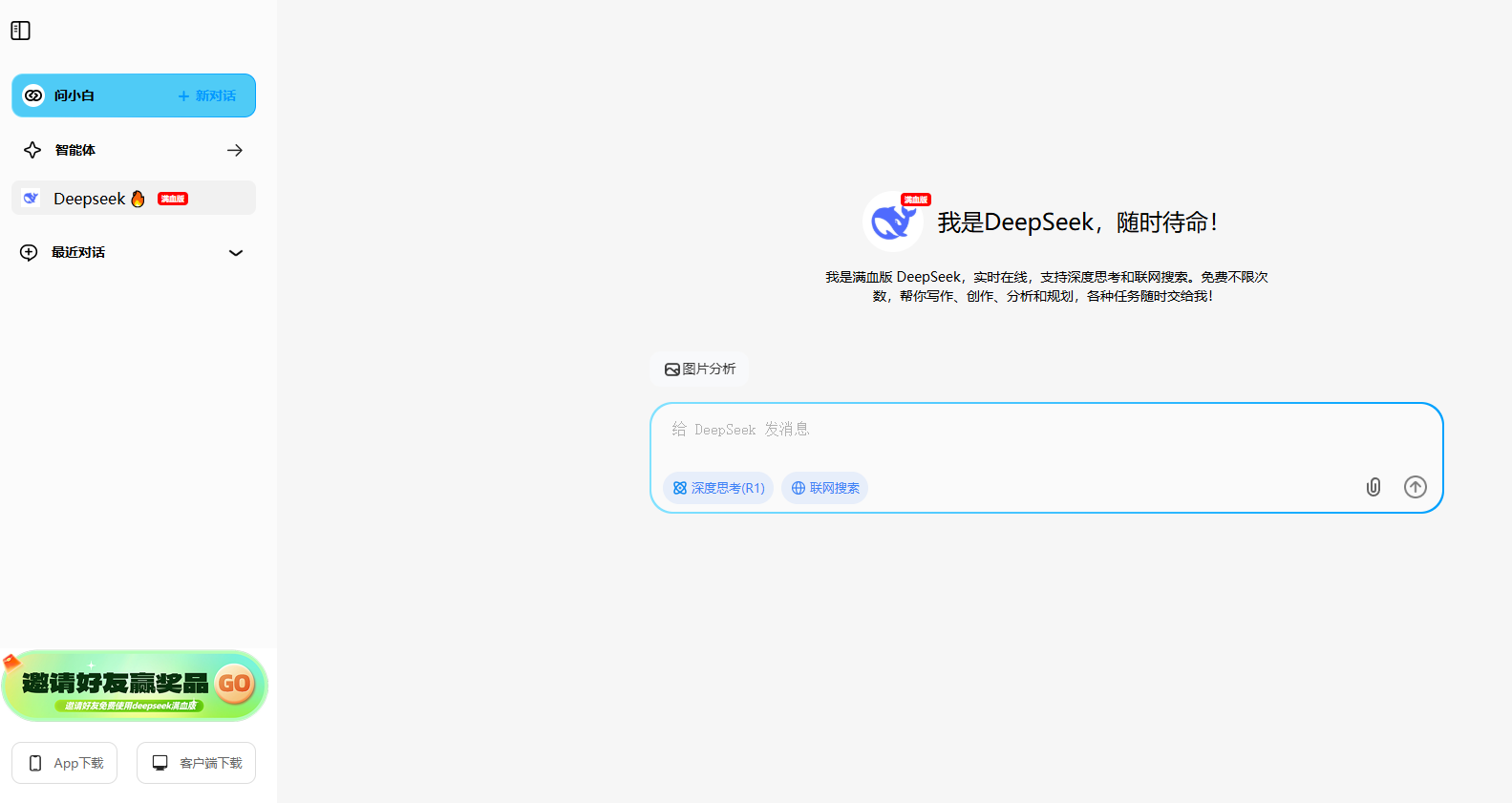Click the 最近对话 chat bubble icon

pyautogui.click(x=29, y=252)
